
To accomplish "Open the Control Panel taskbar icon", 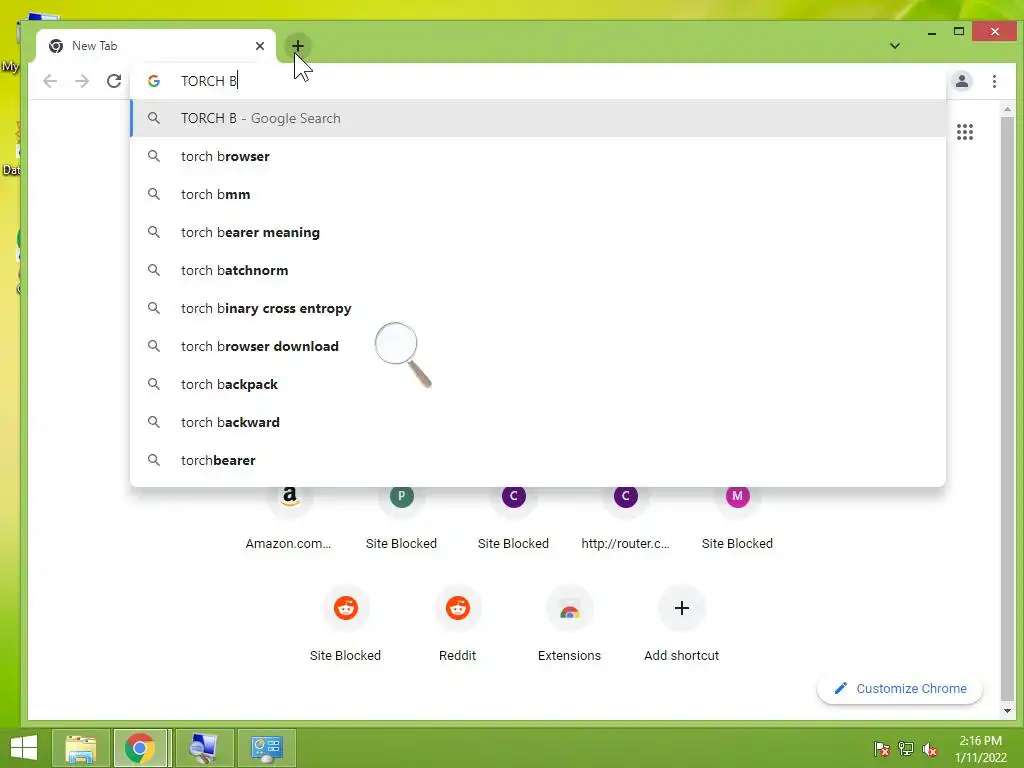I will click(266, 748).
